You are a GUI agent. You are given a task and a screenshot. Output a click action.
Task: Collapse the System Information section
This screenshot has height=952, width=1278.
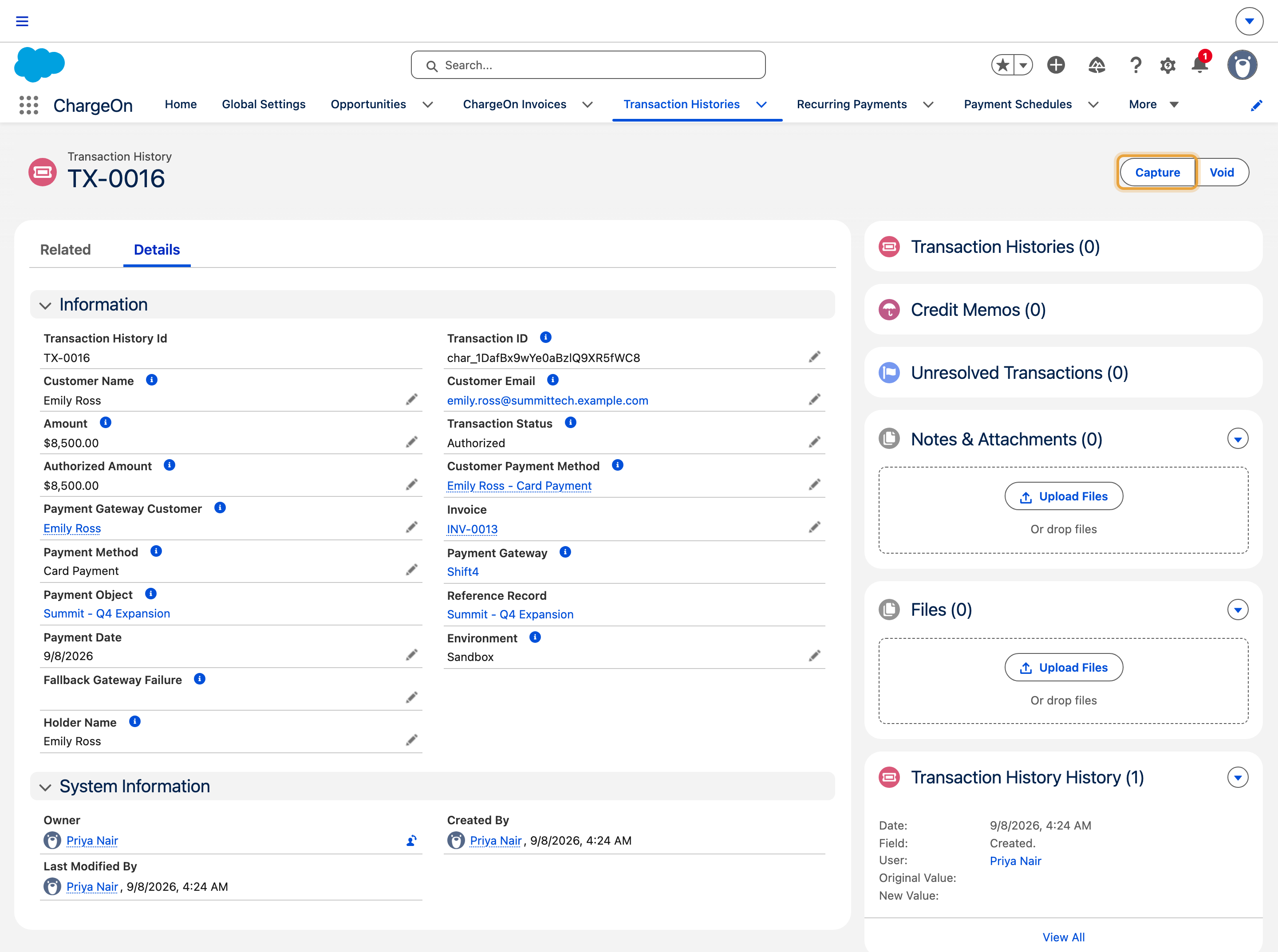point(46,787)
